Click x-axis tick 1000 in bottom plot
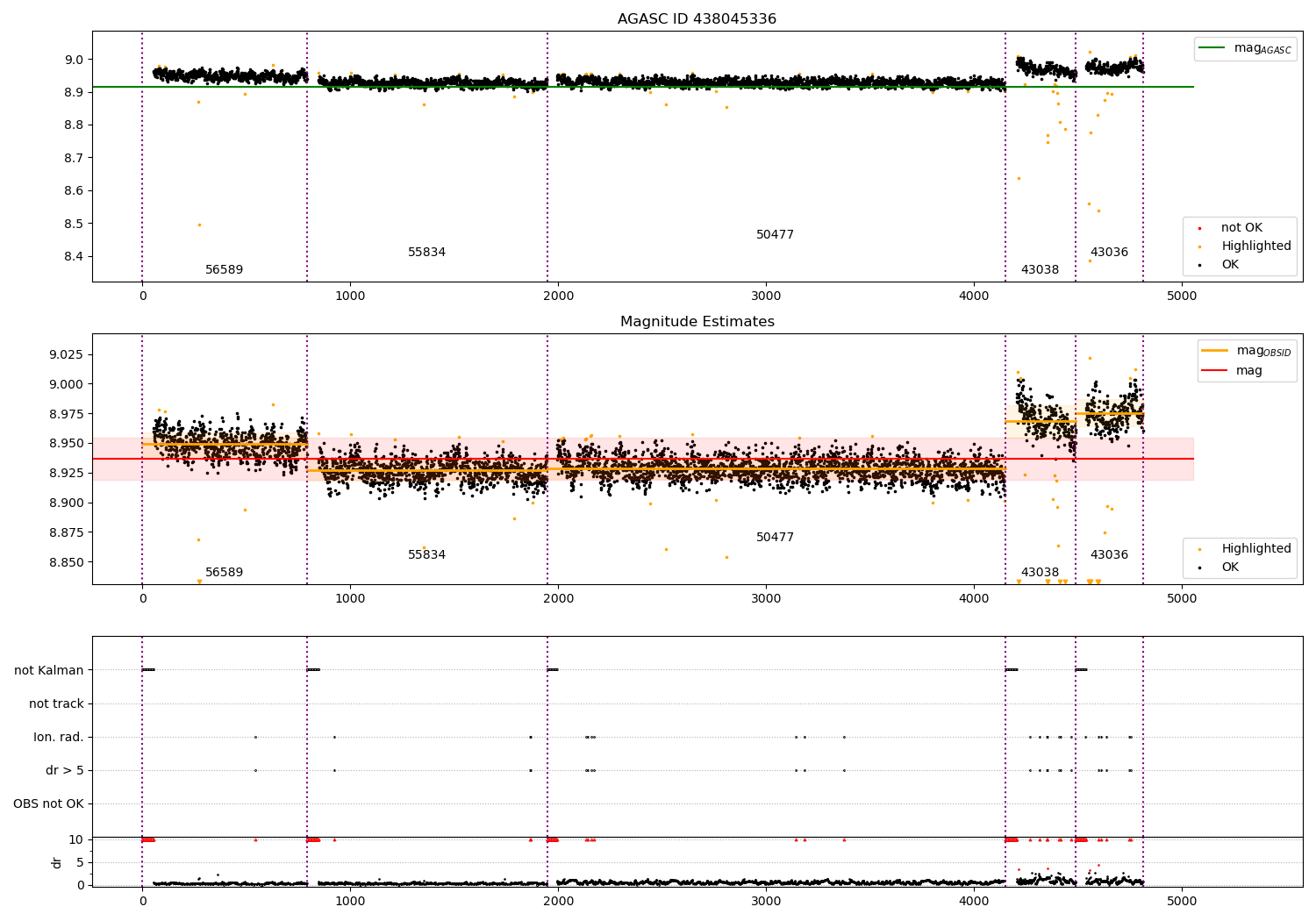 pos(350,902)
